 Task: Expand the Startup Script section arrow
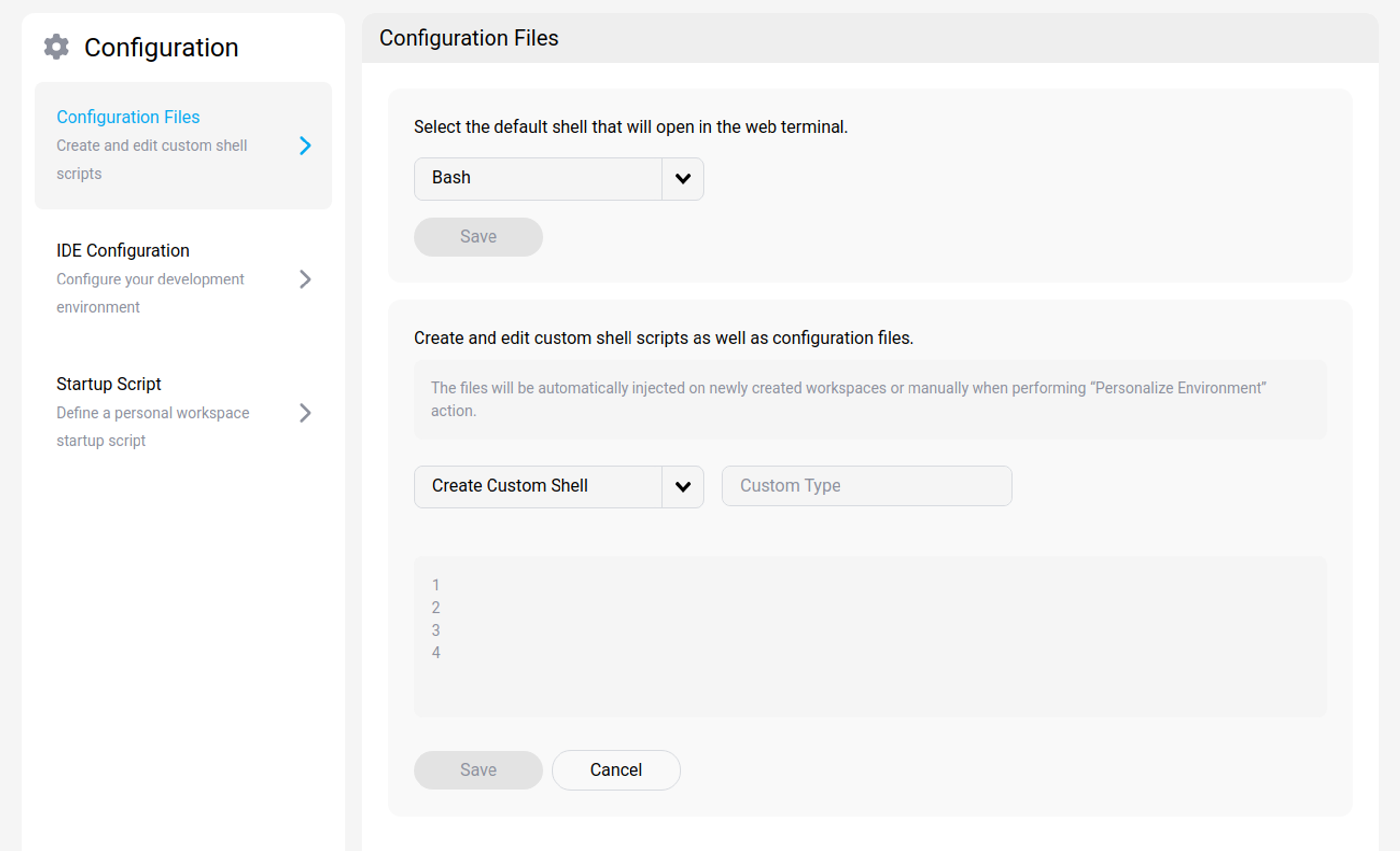pyautogui.click(x=306, y=413)
